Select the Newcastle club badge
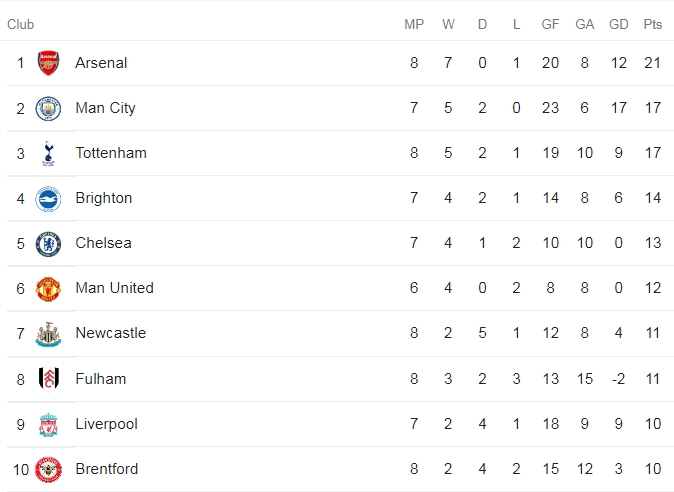 tap(48, 334)
